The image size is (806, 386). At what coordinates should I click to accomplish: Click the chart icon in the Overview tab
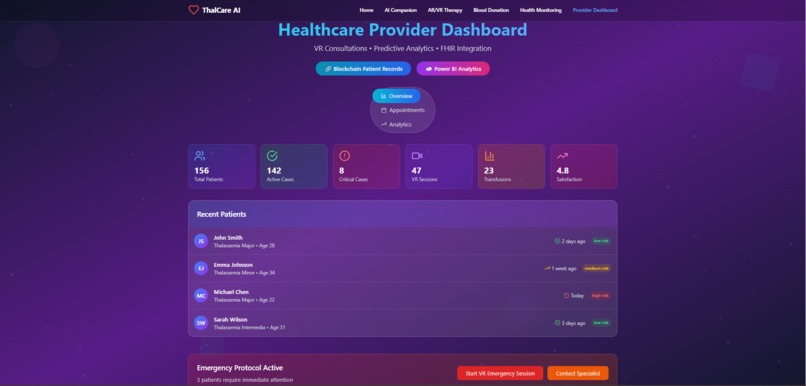(383, 96)
